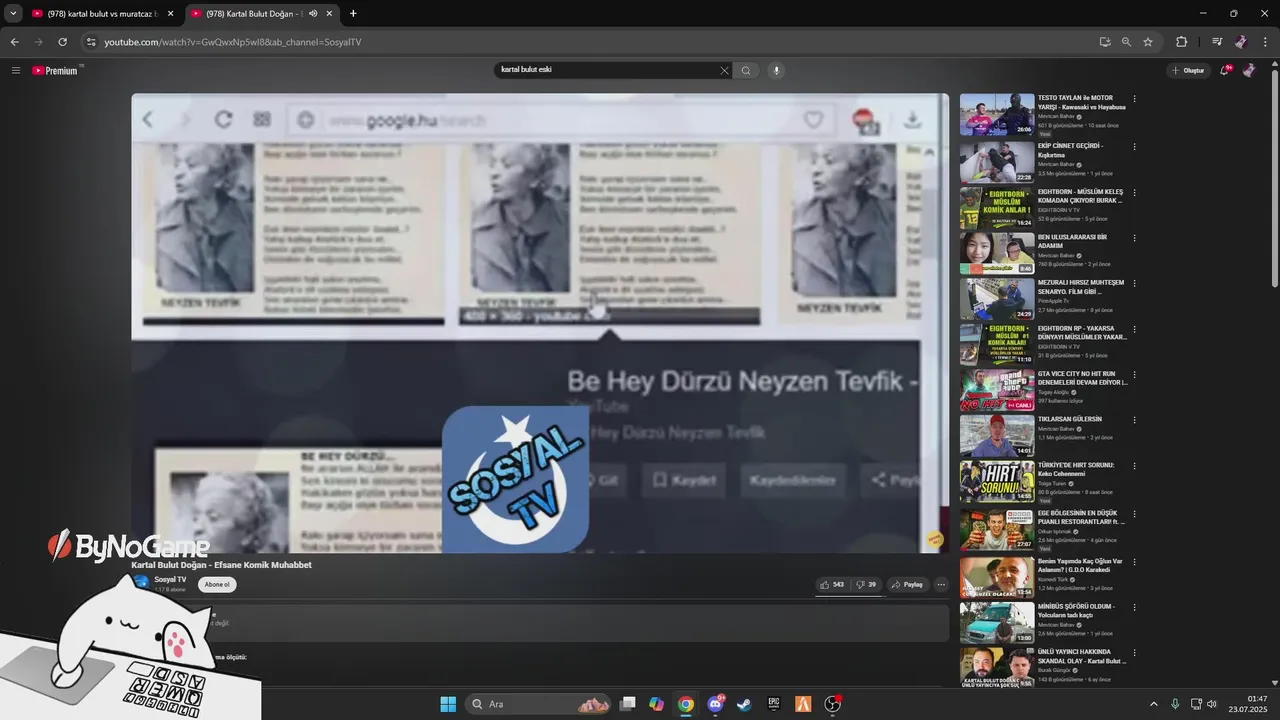Like the video with 543 likes
This screenshot has width=1280, height=720.
click(832, 584)
